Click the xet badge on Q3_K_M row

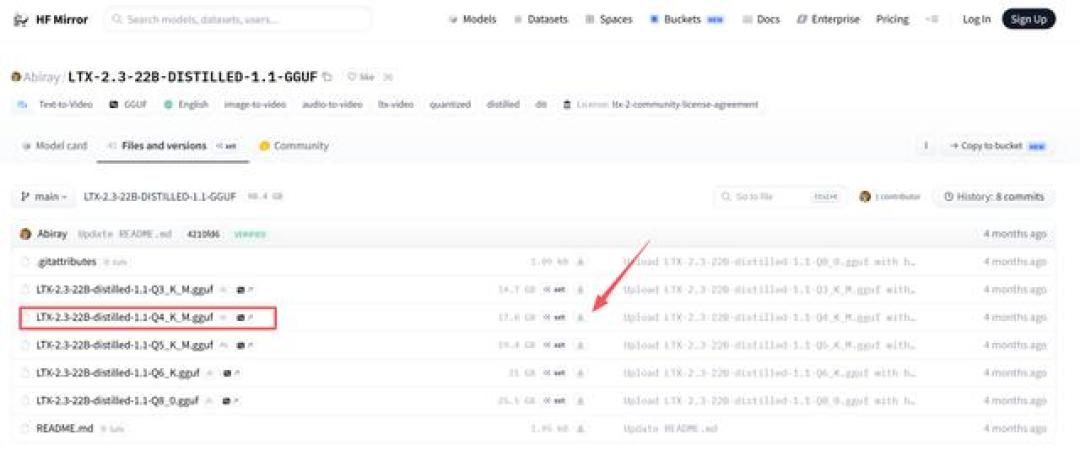pos(555,289)
